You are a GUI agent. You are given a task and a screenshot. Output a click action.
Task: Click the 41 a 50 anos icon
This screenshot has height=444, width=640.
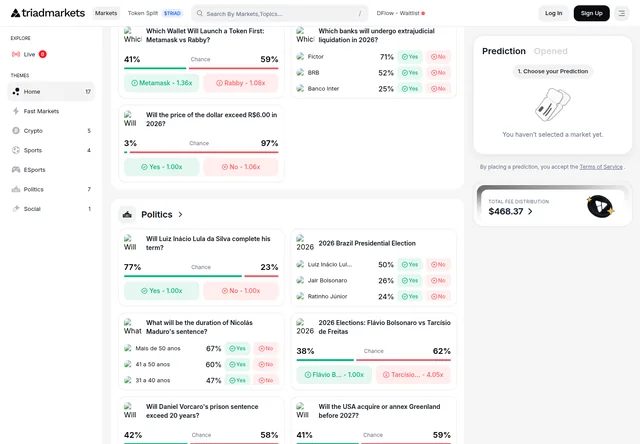[128, 364]
